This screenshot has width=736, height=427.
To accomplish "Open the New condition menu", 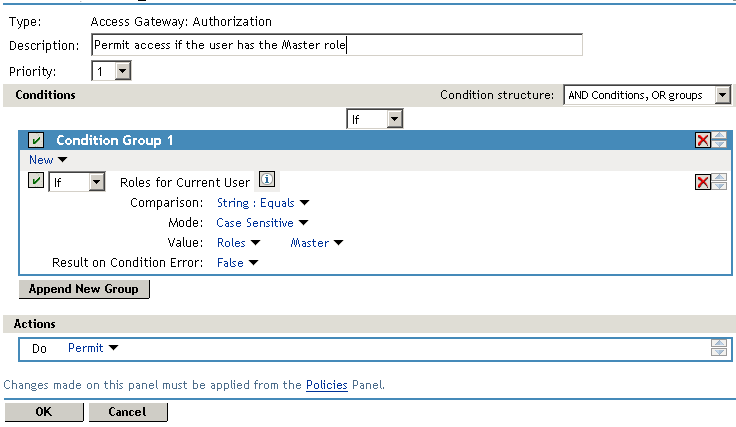I will point(48,160).
